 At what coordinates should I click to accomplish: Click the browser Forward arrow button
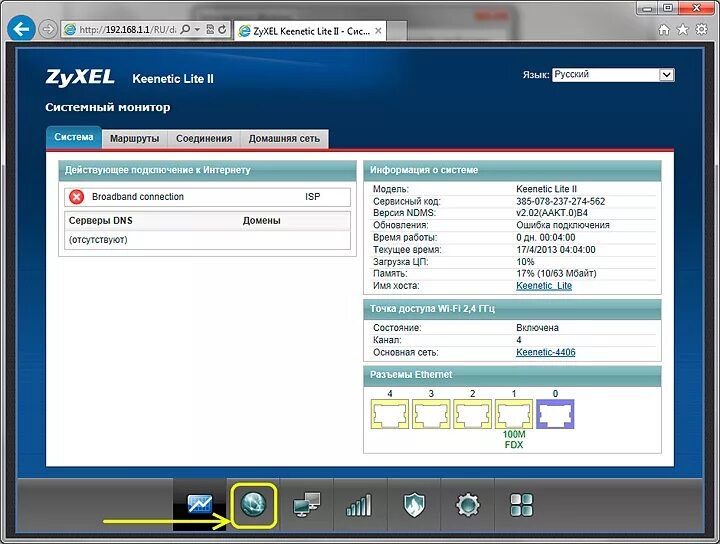click(47, 29)
